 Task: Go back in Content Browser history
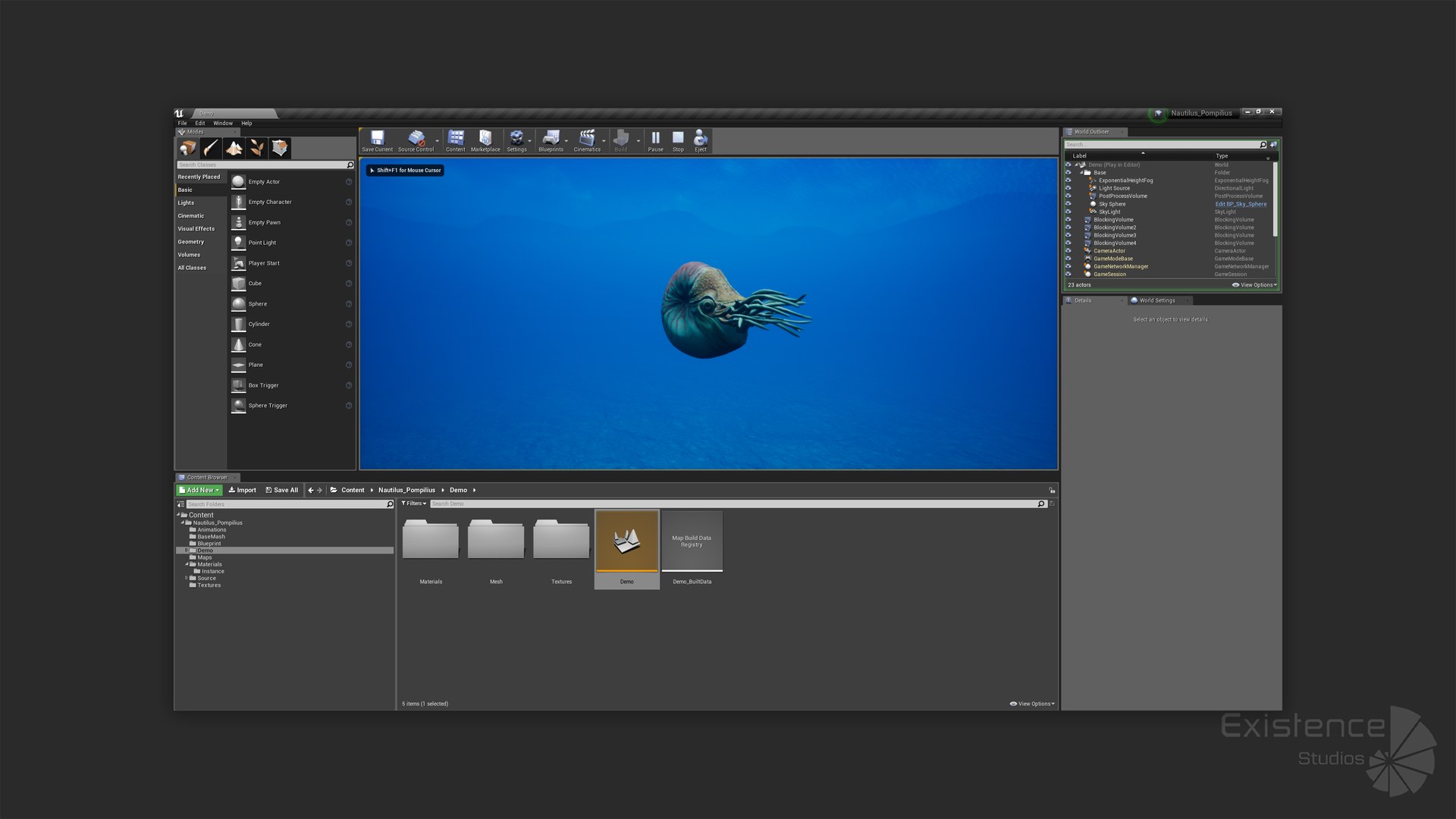pos(311,491)
